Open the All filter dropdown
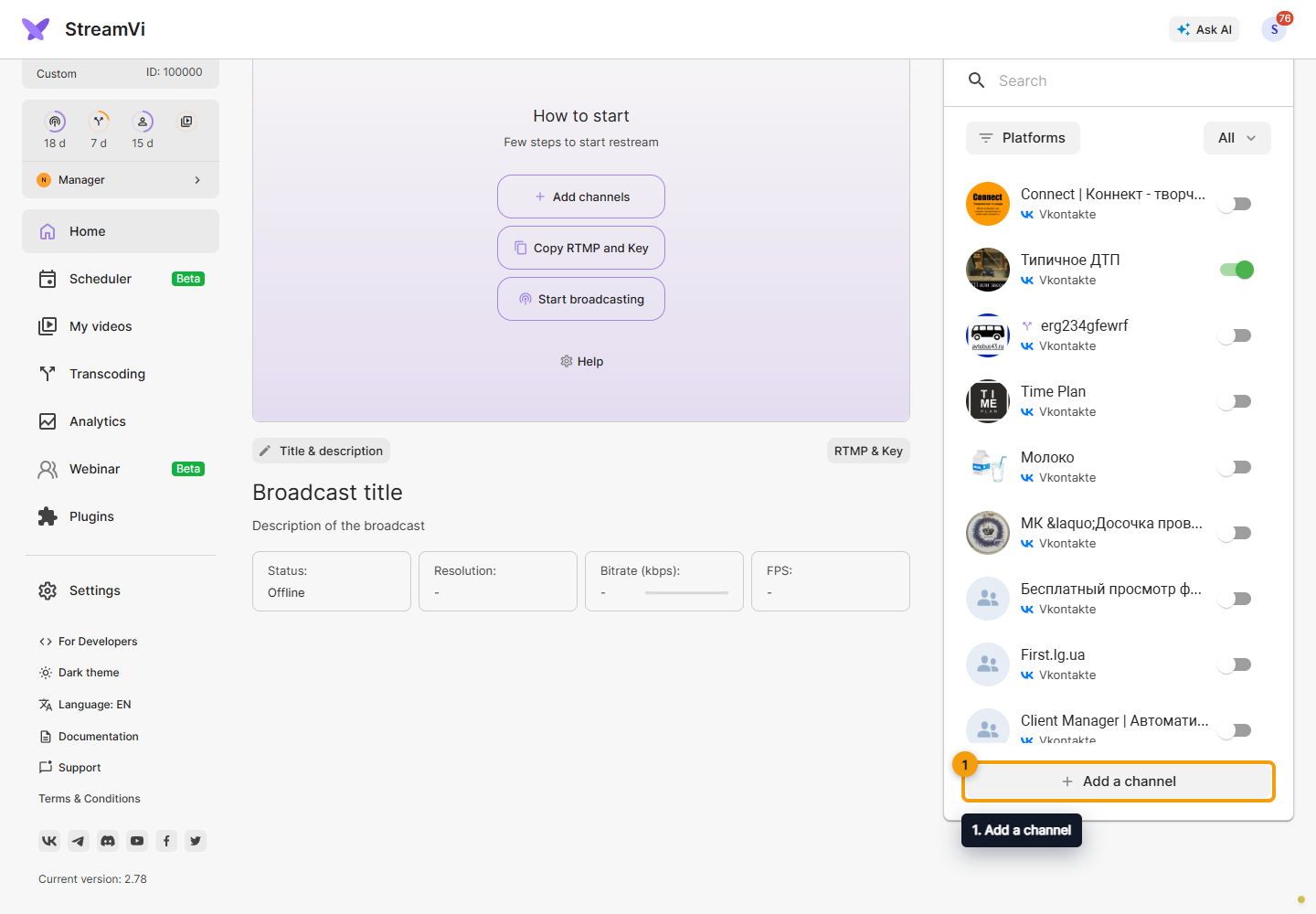Viewport: 1316px width, 914px height. tap(1236, 138)
